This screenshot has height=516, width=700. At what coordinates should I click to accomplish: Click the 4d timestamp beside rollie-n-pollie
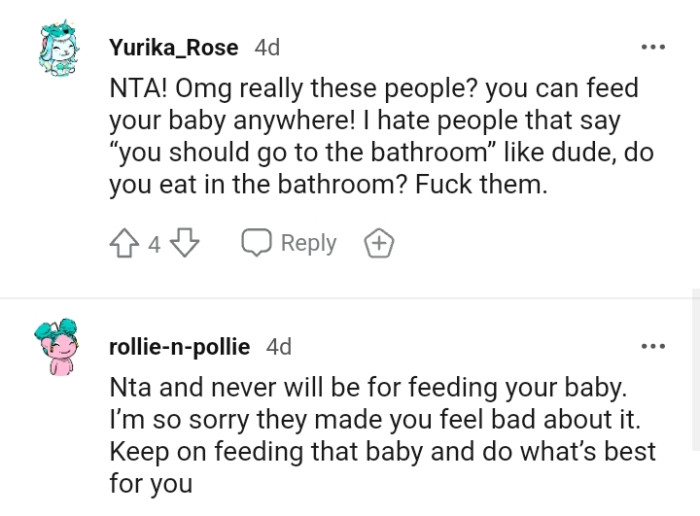pyautogui.click(x=279, y=346)
